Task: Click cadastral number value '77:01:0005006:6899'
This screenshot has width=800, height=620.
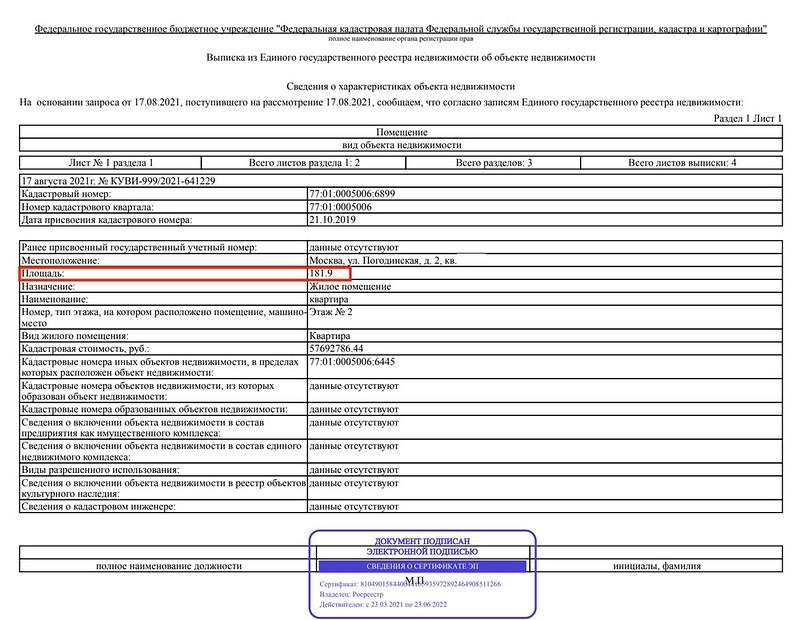Action: click(x=352, y=194)
